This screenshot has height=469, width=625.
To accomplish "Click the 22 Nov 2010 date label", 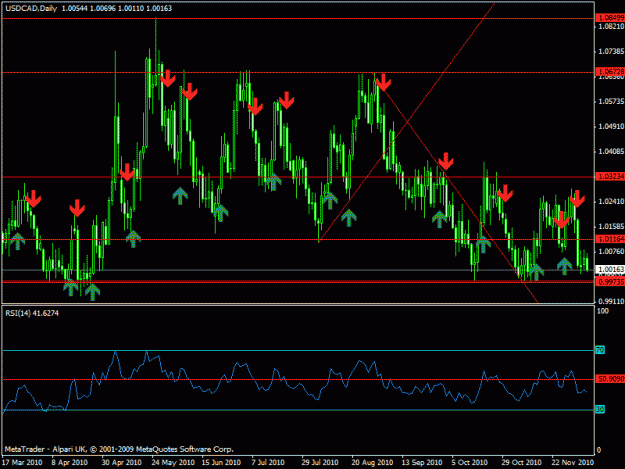I will [573, 463].
